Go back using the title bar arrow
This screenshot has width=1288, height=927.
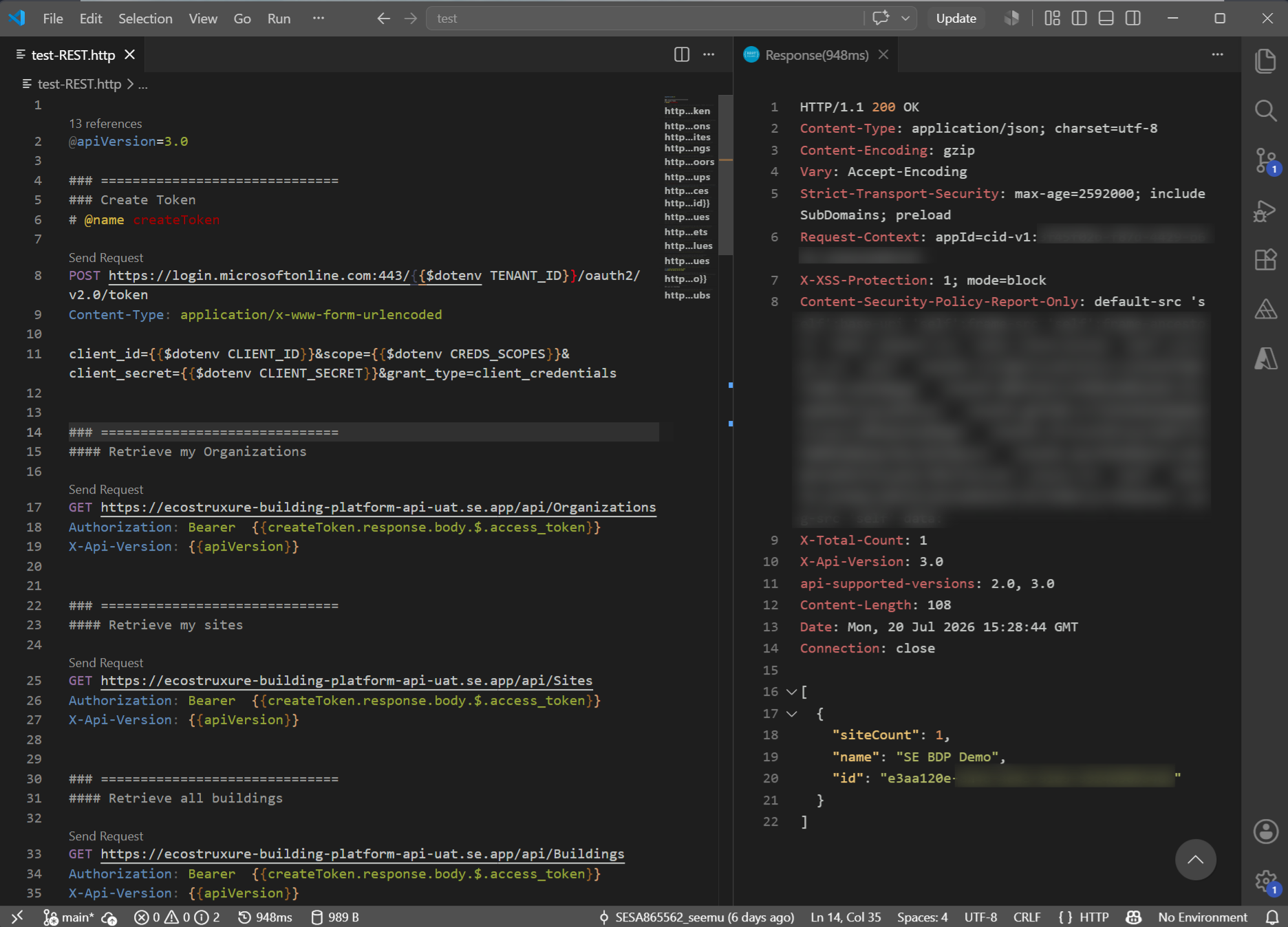pyautogui.click(x=383, y=19)
